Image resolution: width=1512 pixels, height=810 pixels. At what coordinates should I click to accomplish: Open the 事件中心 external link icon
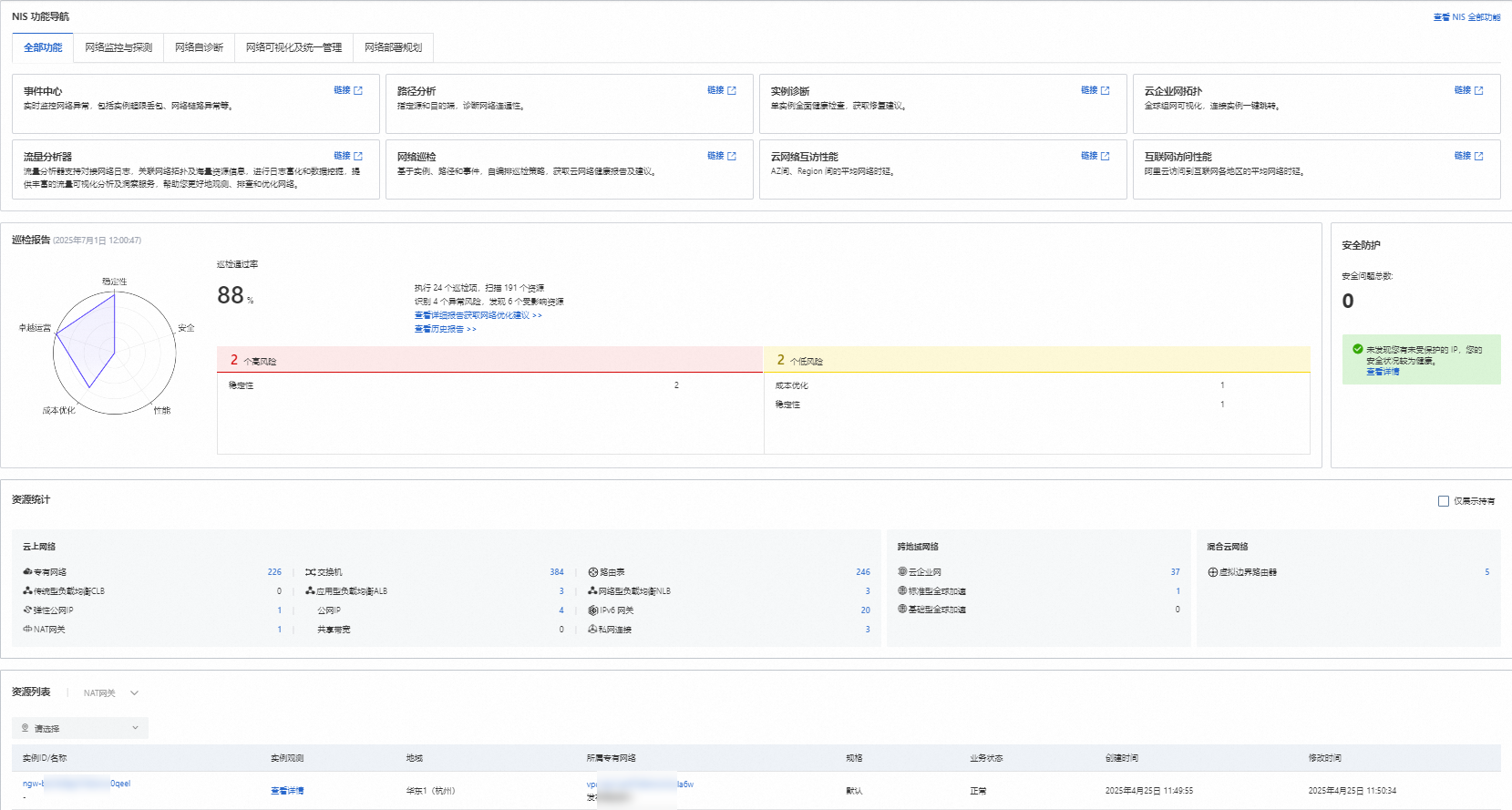pos(358,90)
